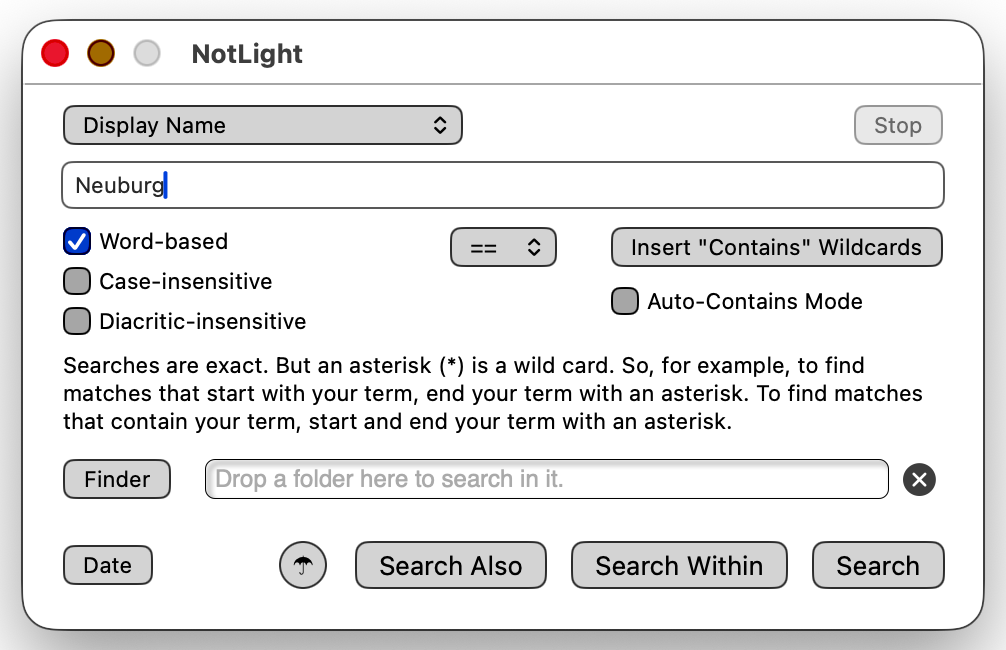The image size is (1006, 650).
Task: Click the Search Within button
Action: 679,566
